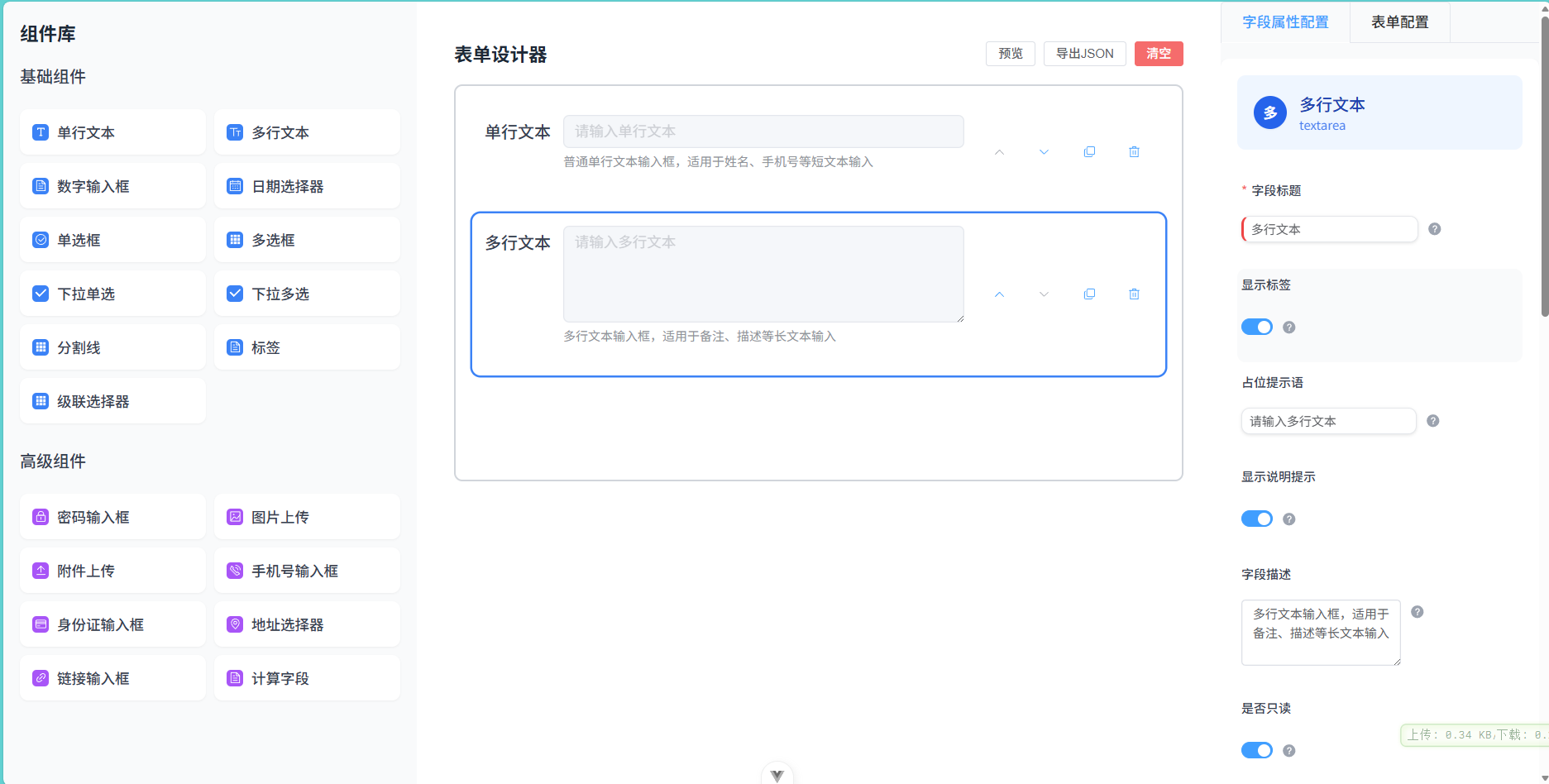Image resolution: width=1549 pixels, height=784 pixels.
Task: Click the 预览 button
Action: click(x=1010, y=54)
